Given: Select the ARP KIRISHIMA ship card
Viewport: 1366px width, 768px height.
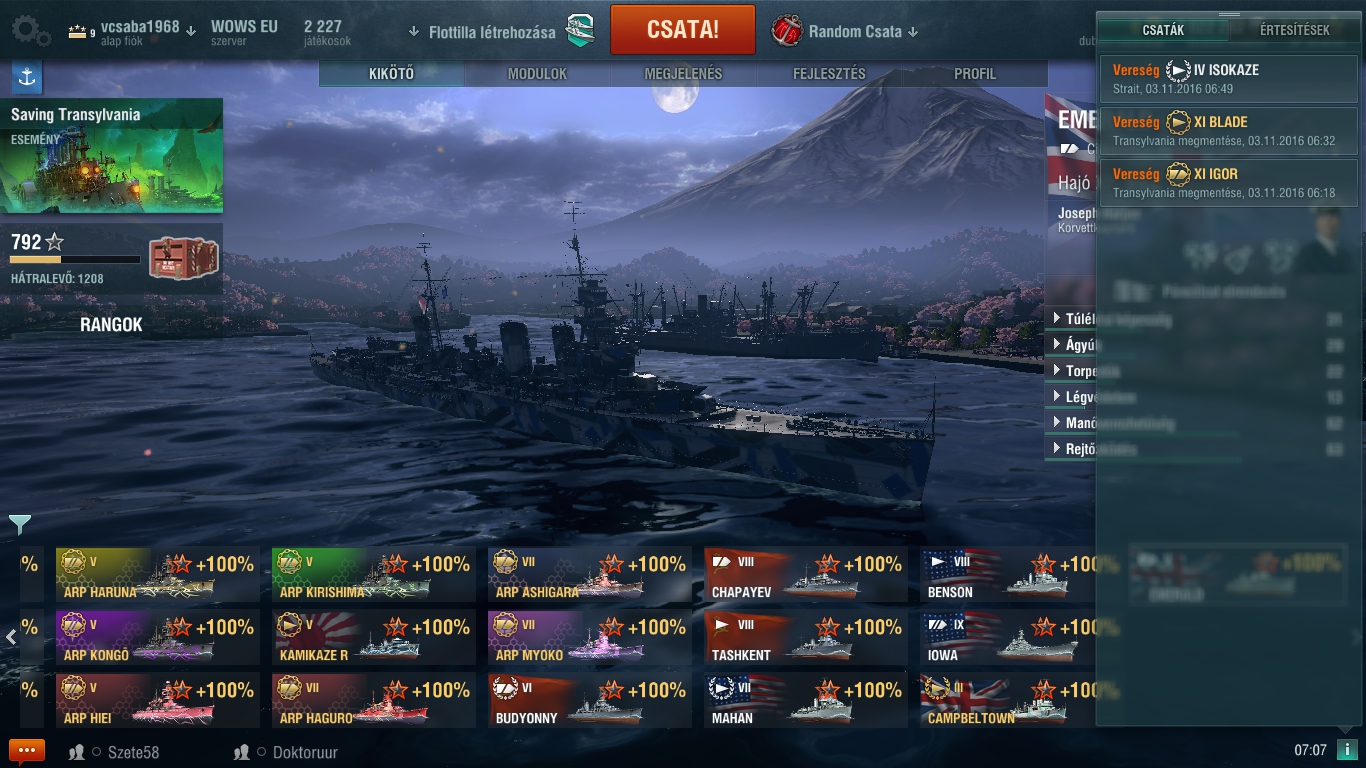Looking at the screenshot, I should tap(374, 574).
